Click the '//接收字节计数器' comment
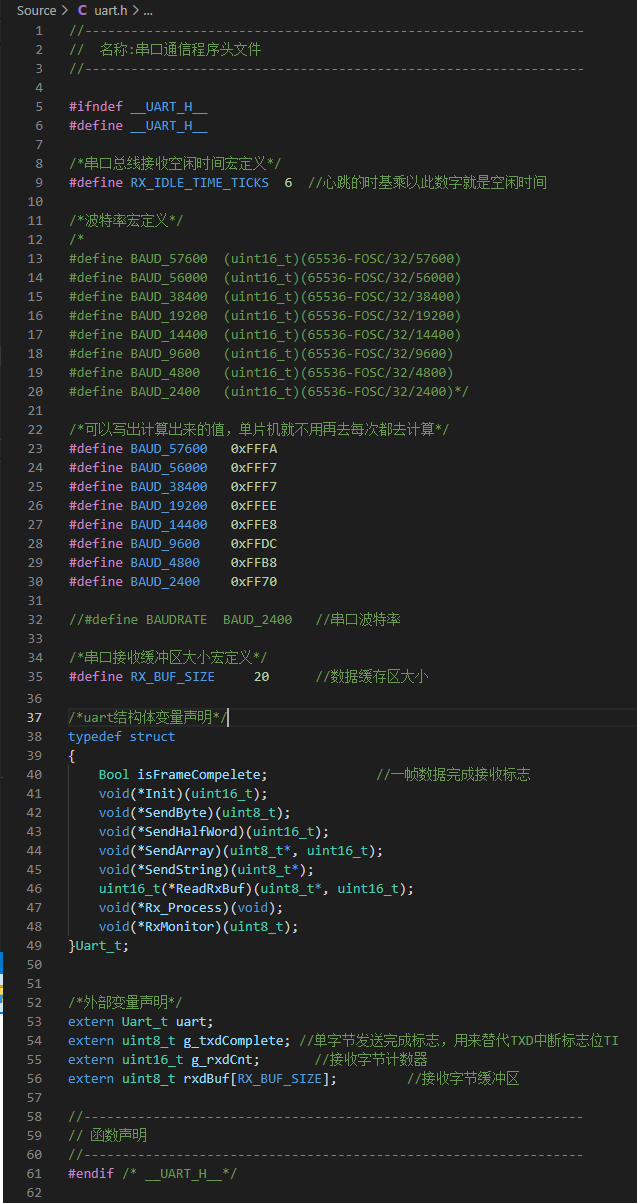Screen dimensions: 637x1203 (371, 1059)
